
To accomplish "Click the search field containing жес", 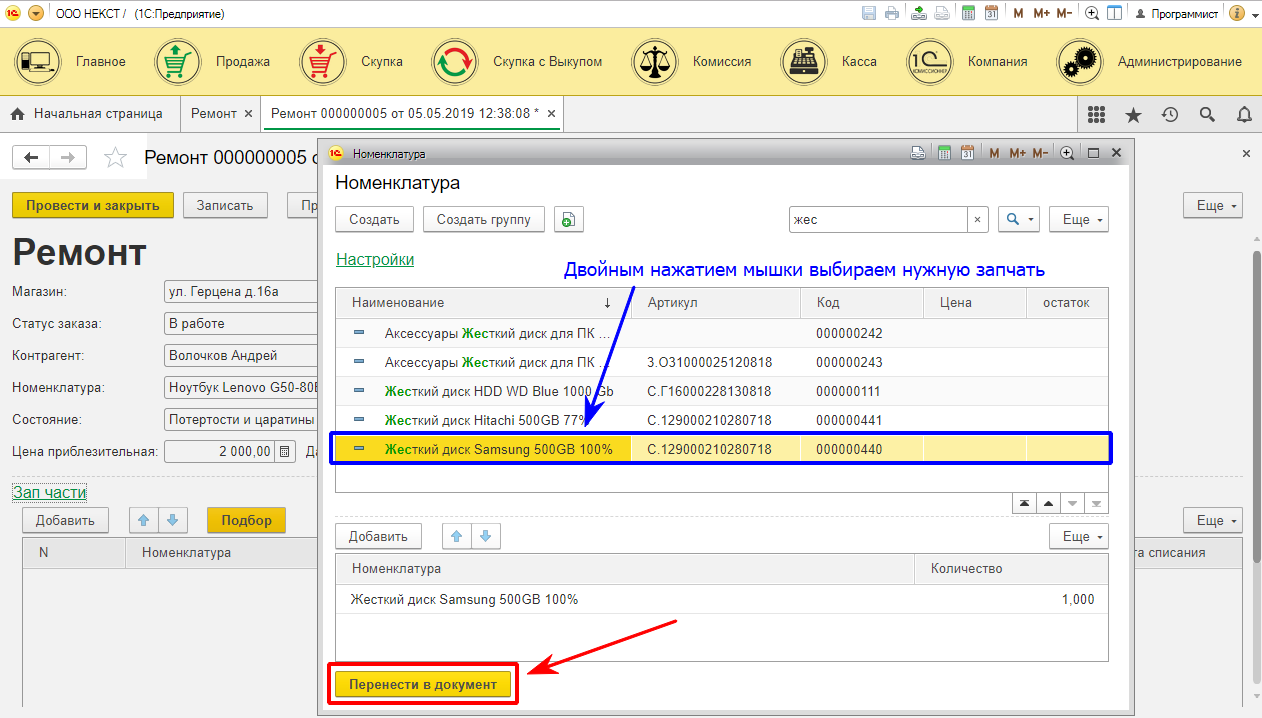I will (878, 220).
